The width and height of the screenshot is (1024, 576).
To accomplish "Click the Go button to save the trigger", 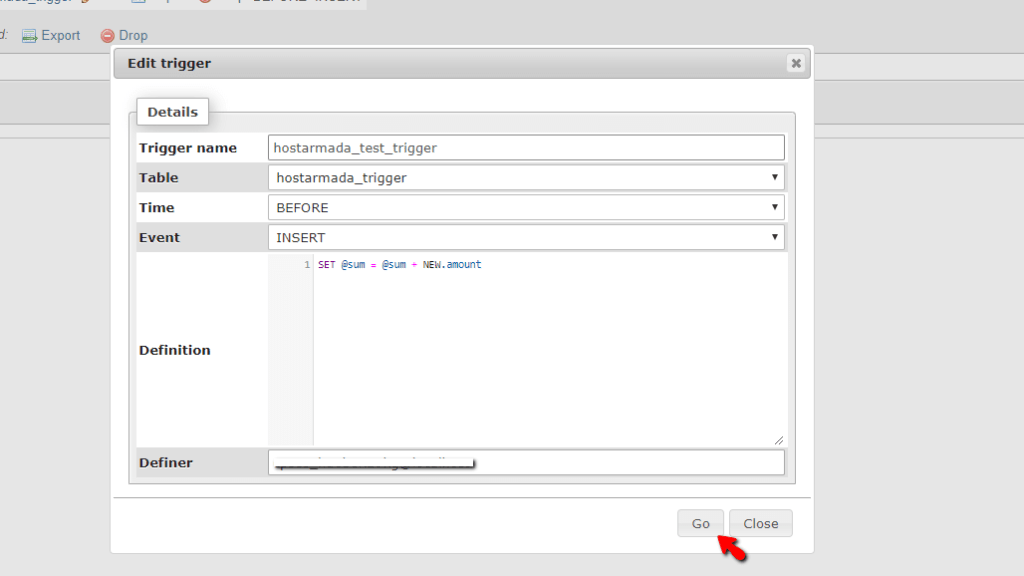I will [x=700, y=523].
